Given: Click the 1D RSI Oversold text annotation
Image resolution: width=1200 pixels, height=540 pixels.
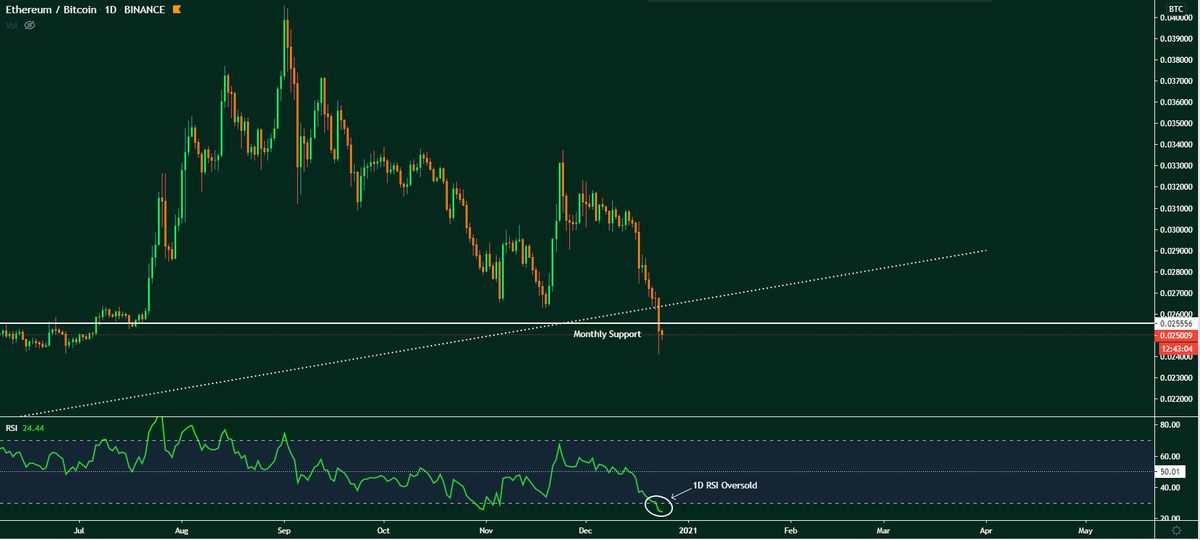Looking at the screenshot, I should point(725,485).
